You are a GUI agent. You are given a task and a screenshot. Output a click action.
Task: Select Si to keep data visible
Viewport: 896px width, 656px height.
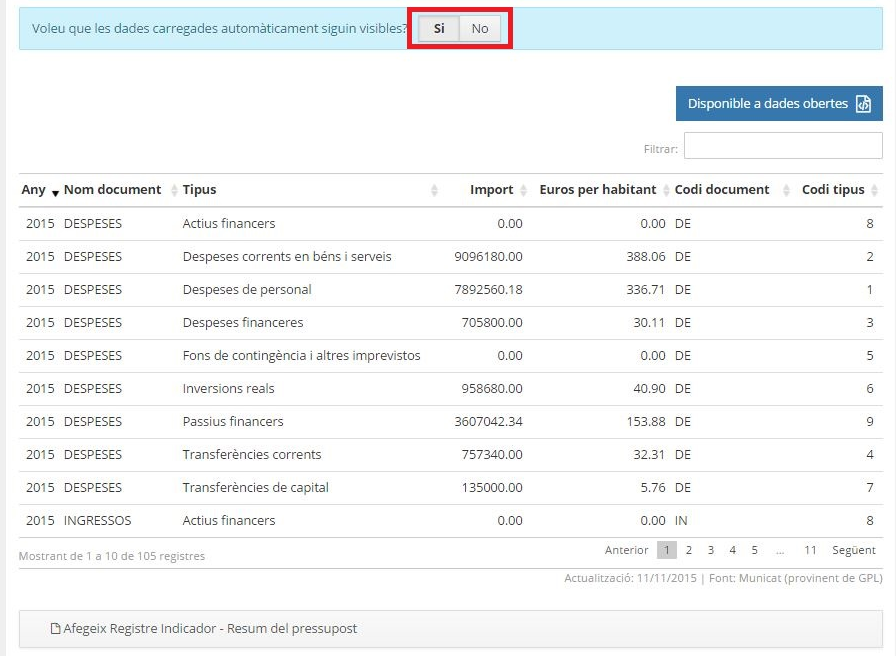[439, 28]
